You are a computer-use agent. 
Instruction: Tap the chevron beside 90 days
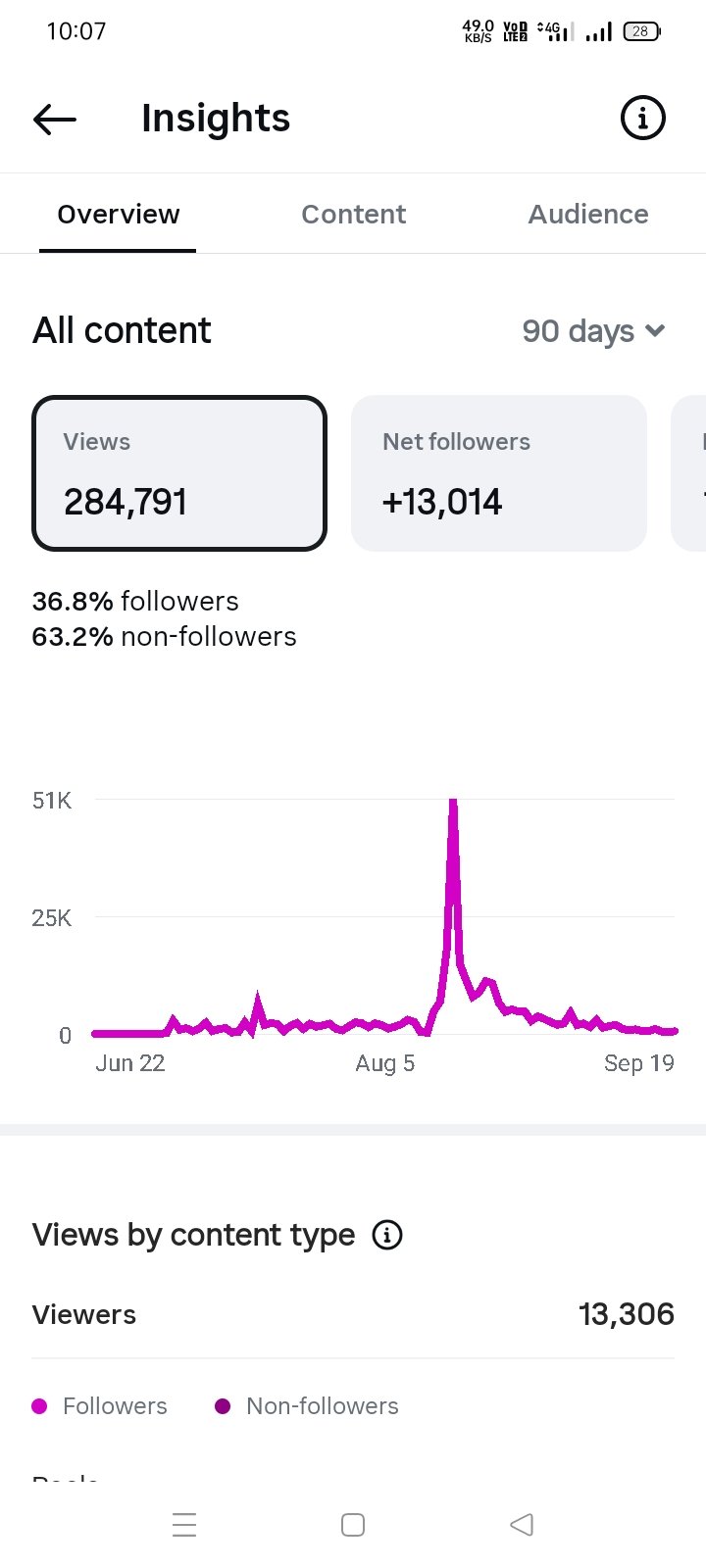656,331
